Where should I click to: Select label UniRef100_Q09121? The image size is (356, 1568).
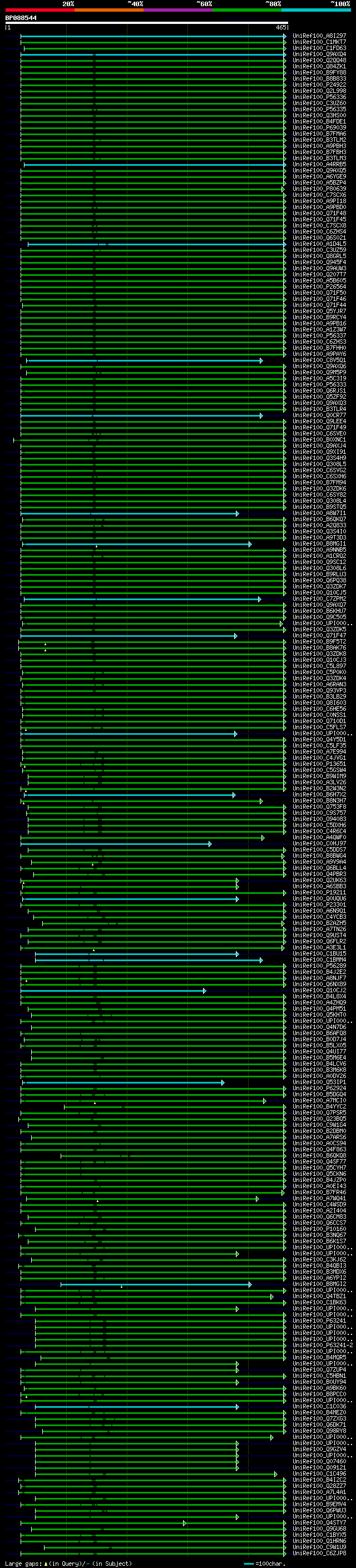(x=319, y=1467)
